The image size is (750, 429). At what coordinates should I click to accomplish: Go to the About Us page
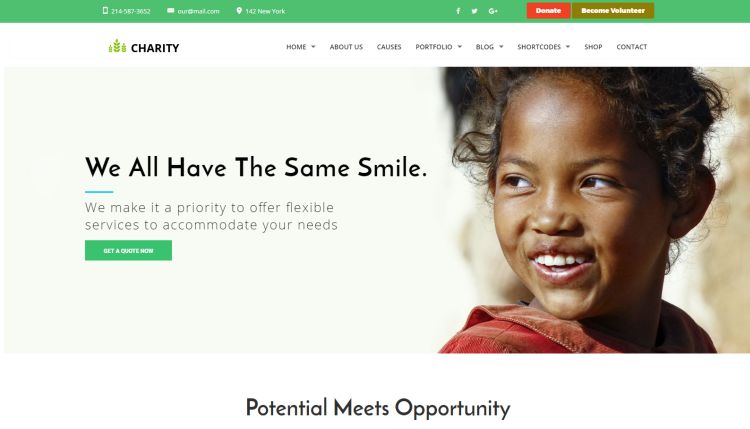[346, 47]
